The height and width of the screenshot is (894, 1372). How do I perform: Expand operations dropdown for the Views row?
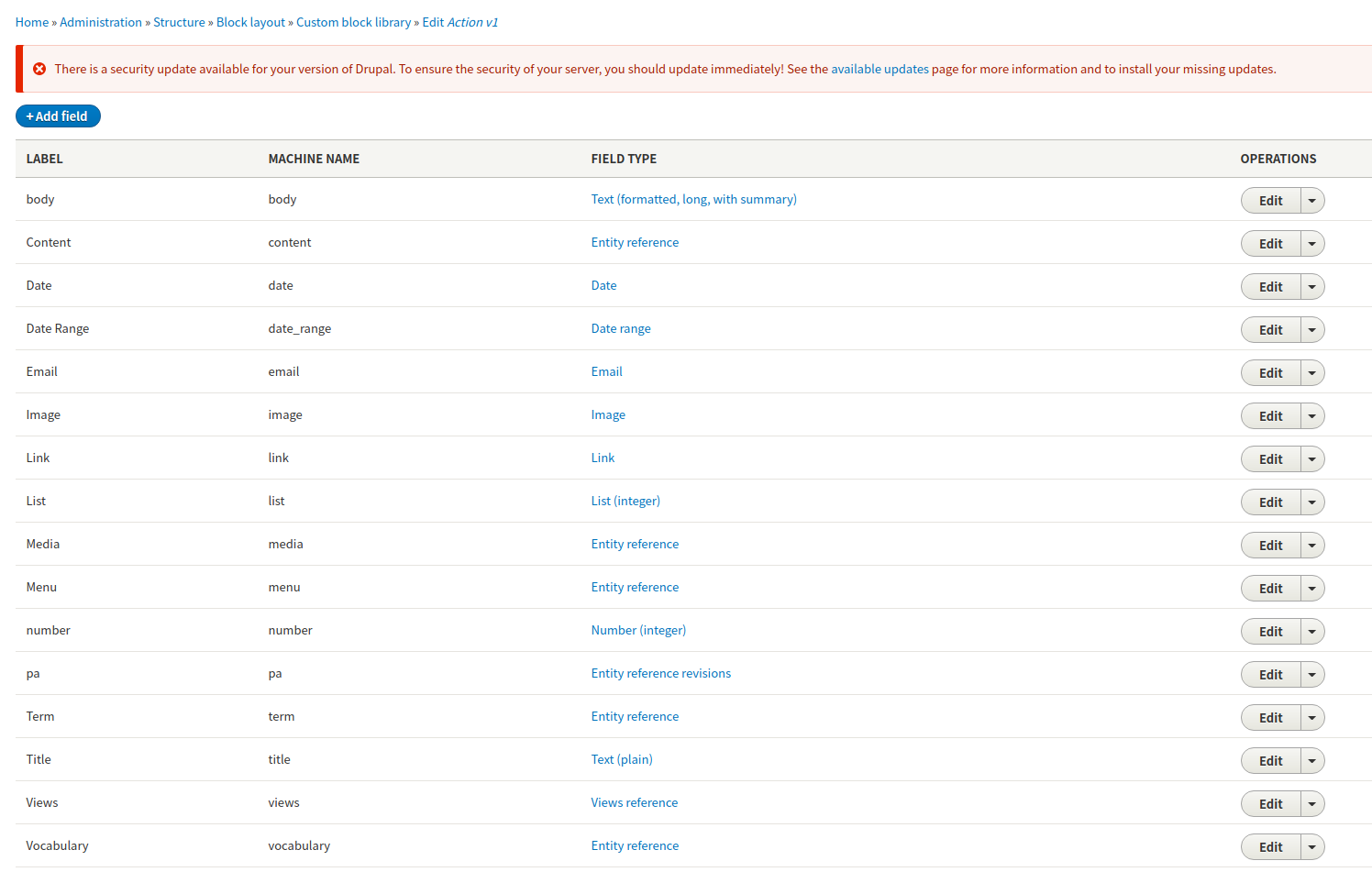1312,804
